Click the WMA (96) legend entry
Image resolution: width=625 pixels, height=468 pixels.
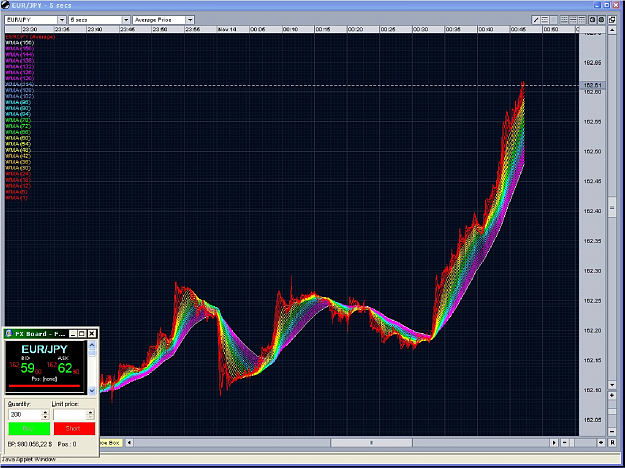pos(18,102)
